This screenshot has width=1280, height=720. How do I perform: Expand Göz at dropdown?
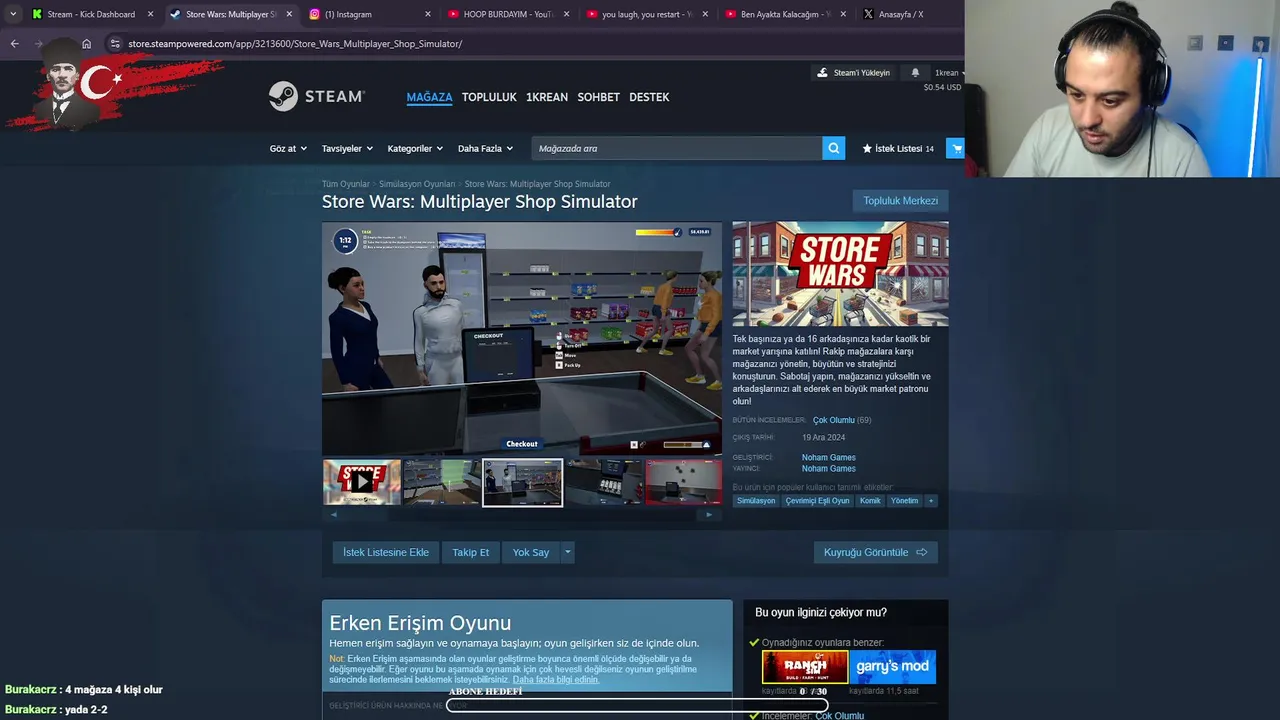point(287,148)
